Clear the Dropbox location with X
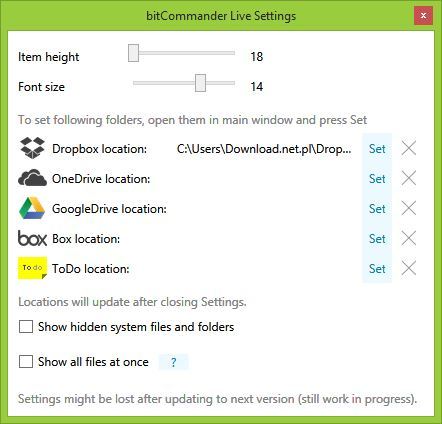442x424 pixels. coord(409,148)
